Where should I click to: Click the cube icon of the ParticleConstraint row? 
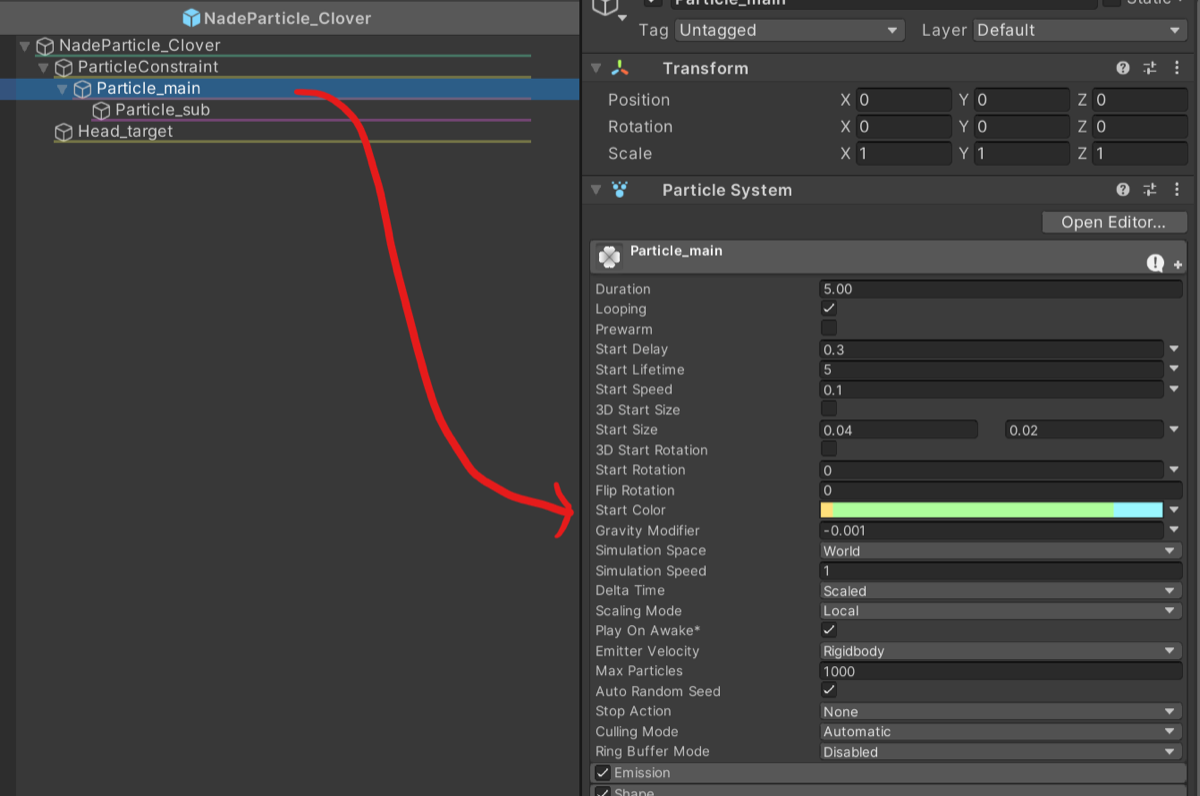click(x=64, y=67)
